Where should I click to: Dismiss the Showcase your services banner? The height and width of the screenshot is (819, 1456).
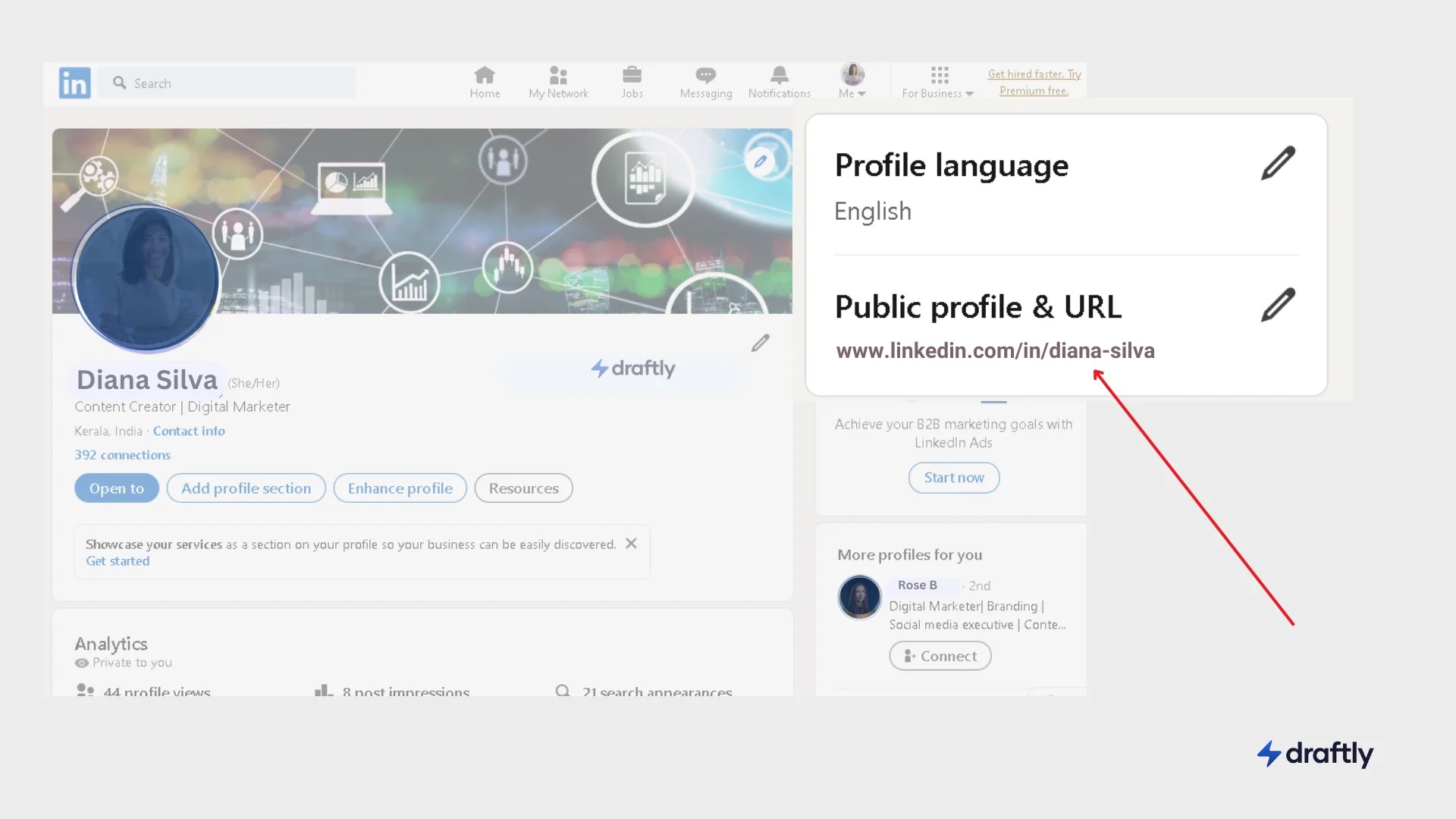(x=631, y=543)
